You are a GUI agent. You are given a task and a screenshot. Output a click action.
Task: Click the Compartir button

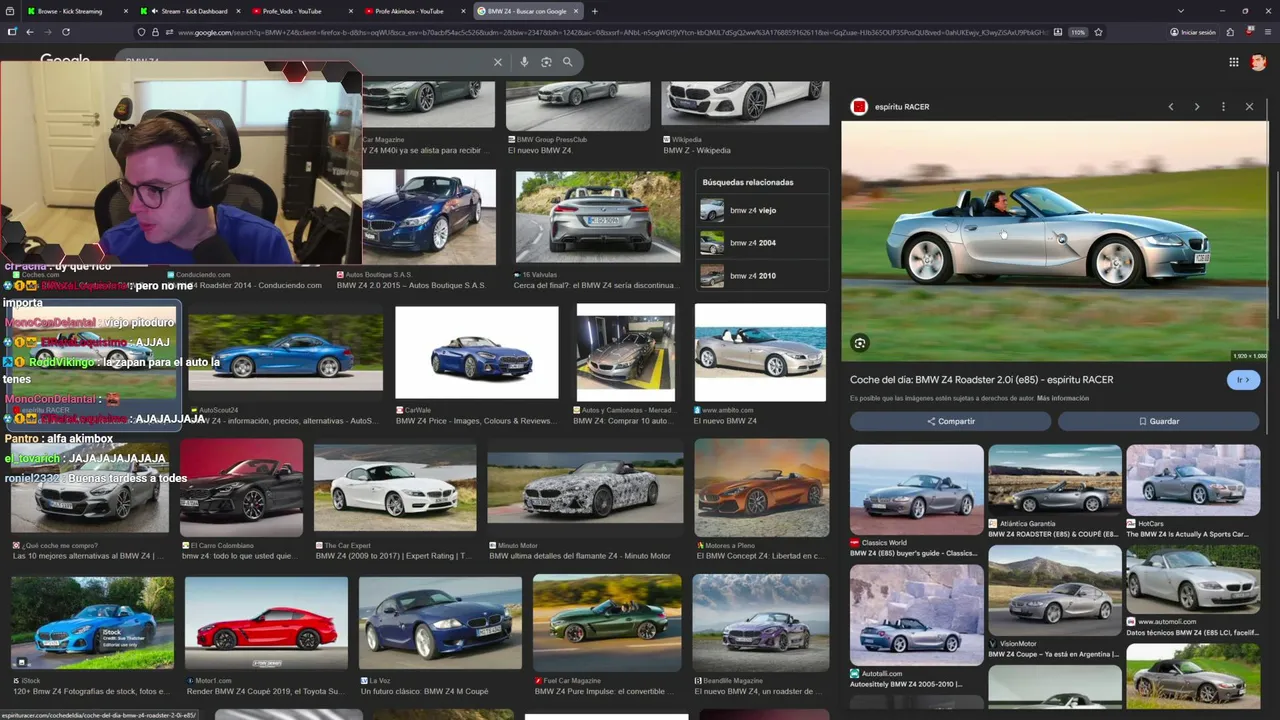pos(950,421)
